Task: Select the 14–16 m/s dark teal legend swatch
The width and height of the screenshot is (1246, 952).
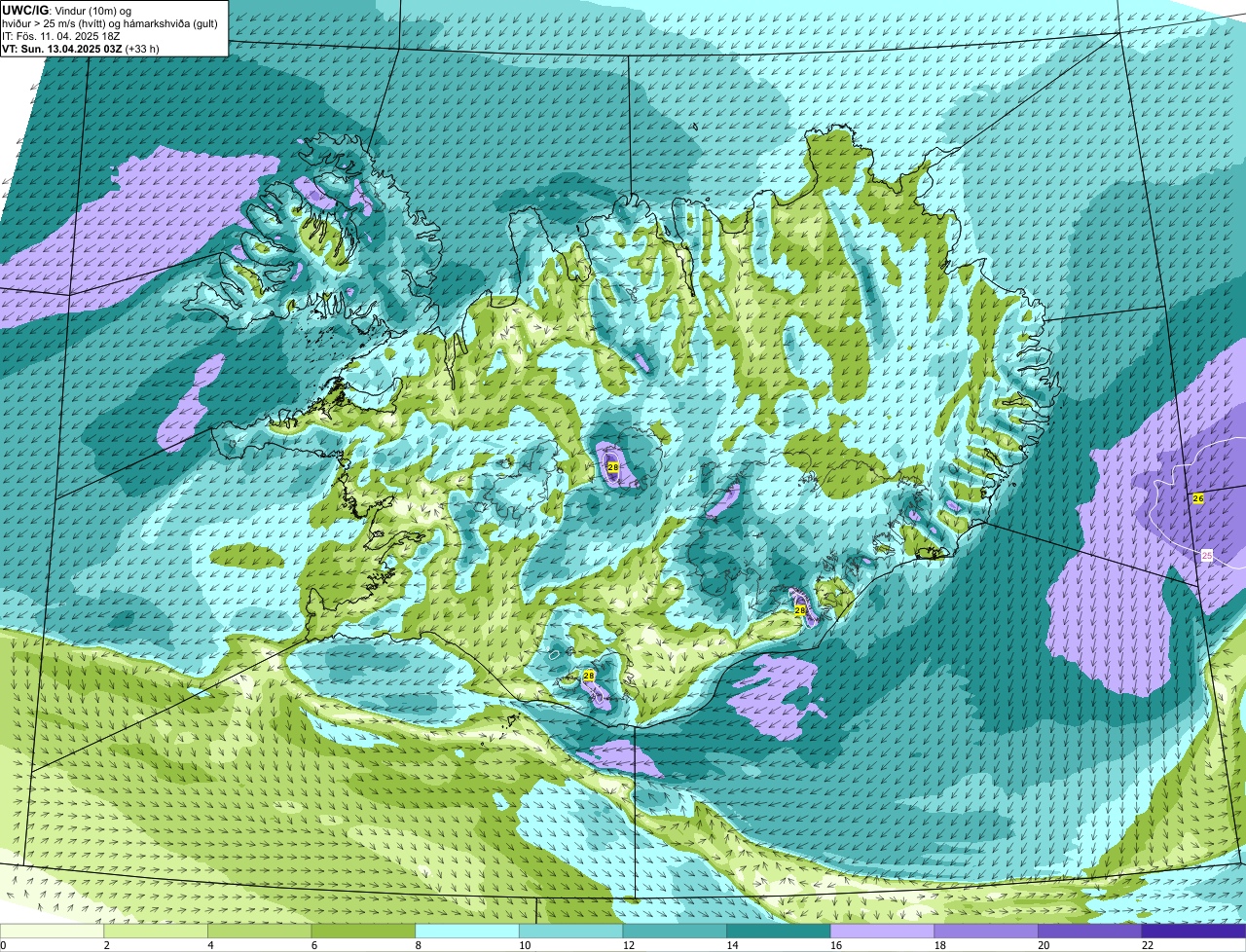Action: 779,931
